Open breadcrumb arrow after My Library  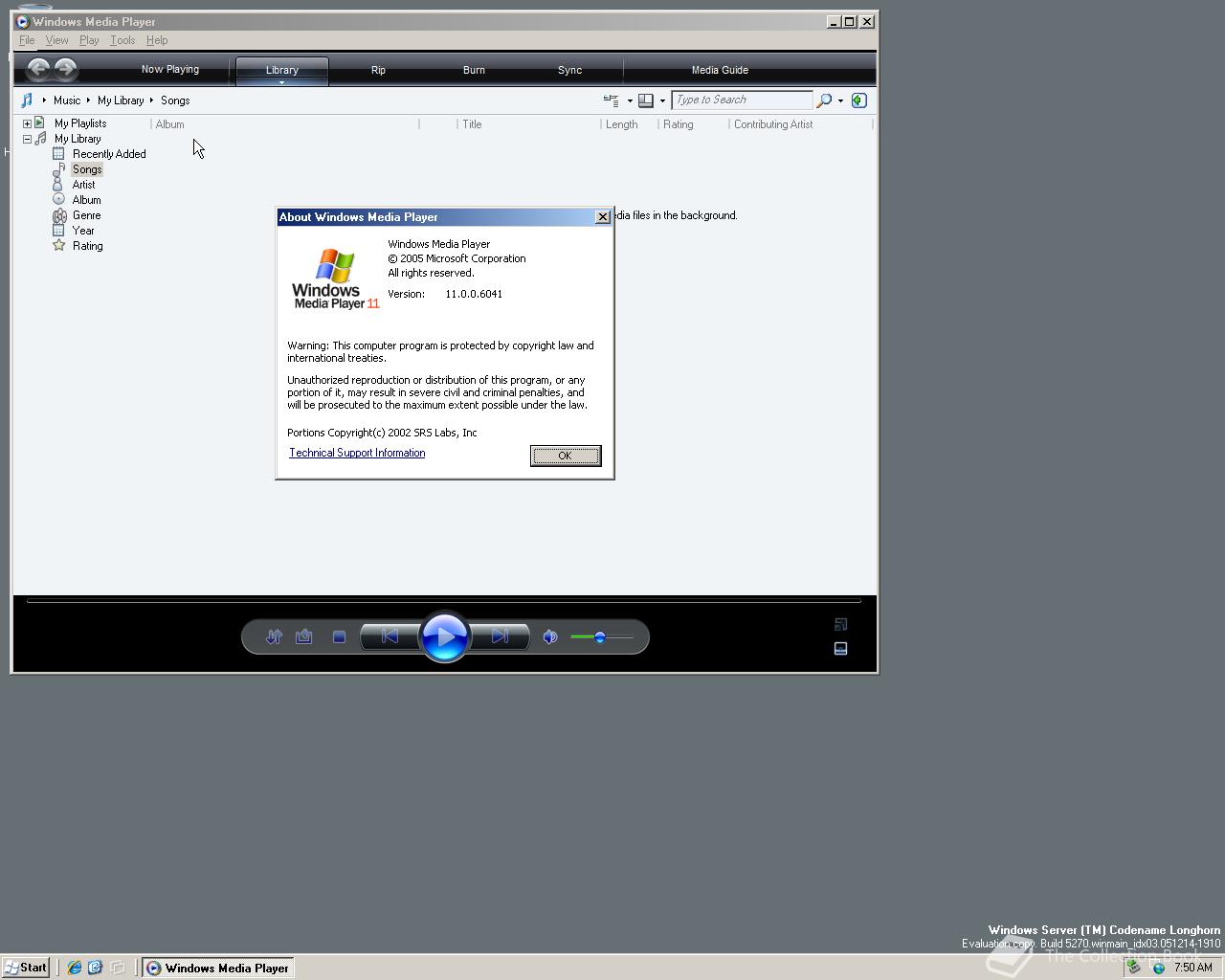coord(151,100)
